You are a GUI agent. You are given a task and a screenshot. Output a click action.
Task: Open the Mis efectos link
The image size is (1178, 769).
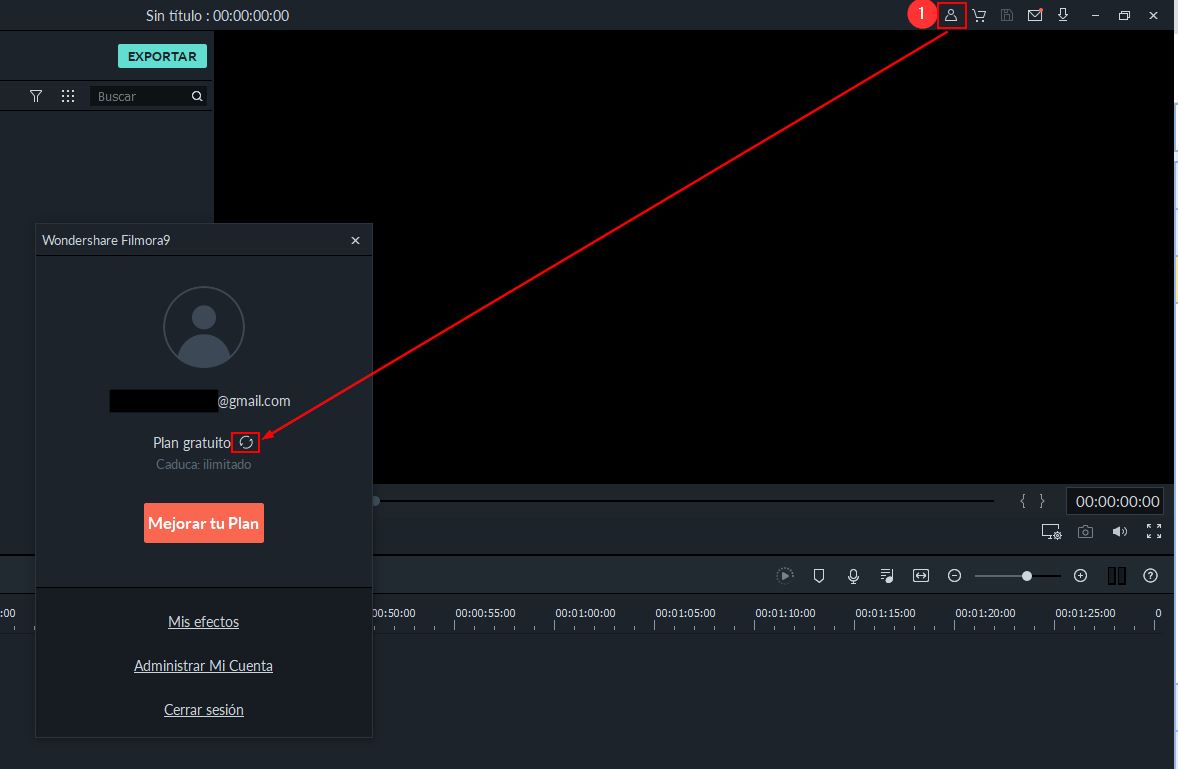click(x=204, y=622)
